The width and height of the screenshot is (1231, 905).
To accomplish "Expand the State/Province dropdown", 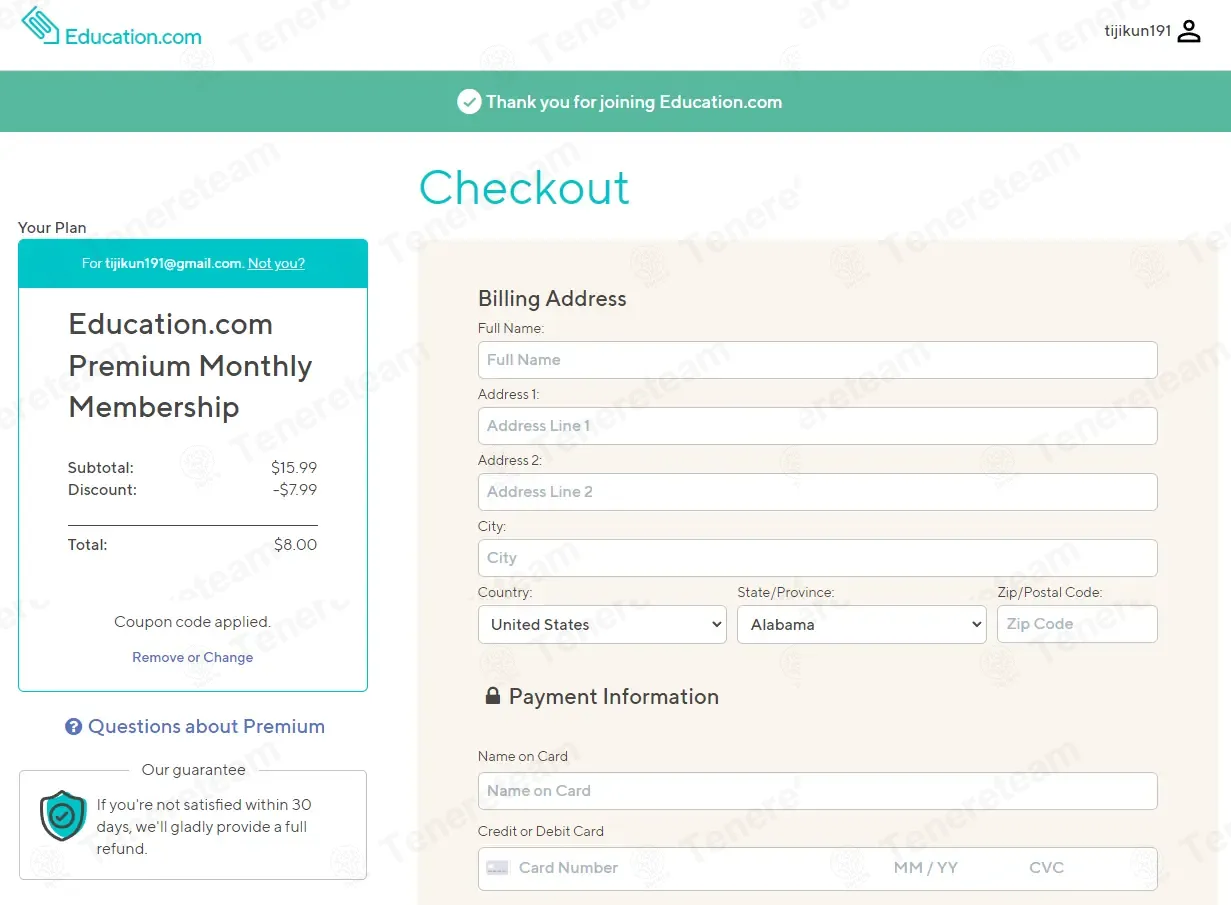I will click(x=861, y=624).
